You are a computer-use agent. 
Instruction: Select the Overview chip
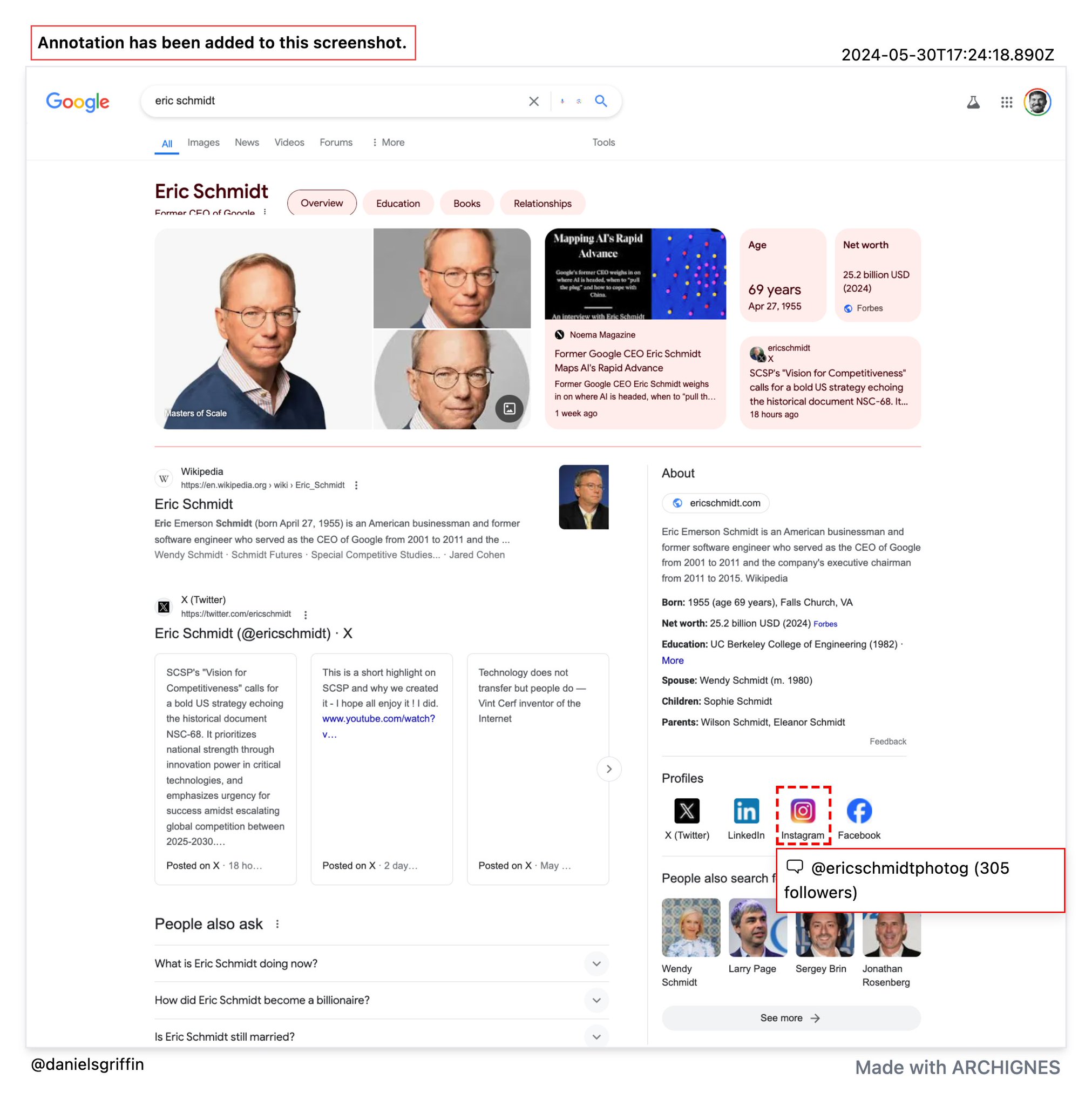pos(322,203)
